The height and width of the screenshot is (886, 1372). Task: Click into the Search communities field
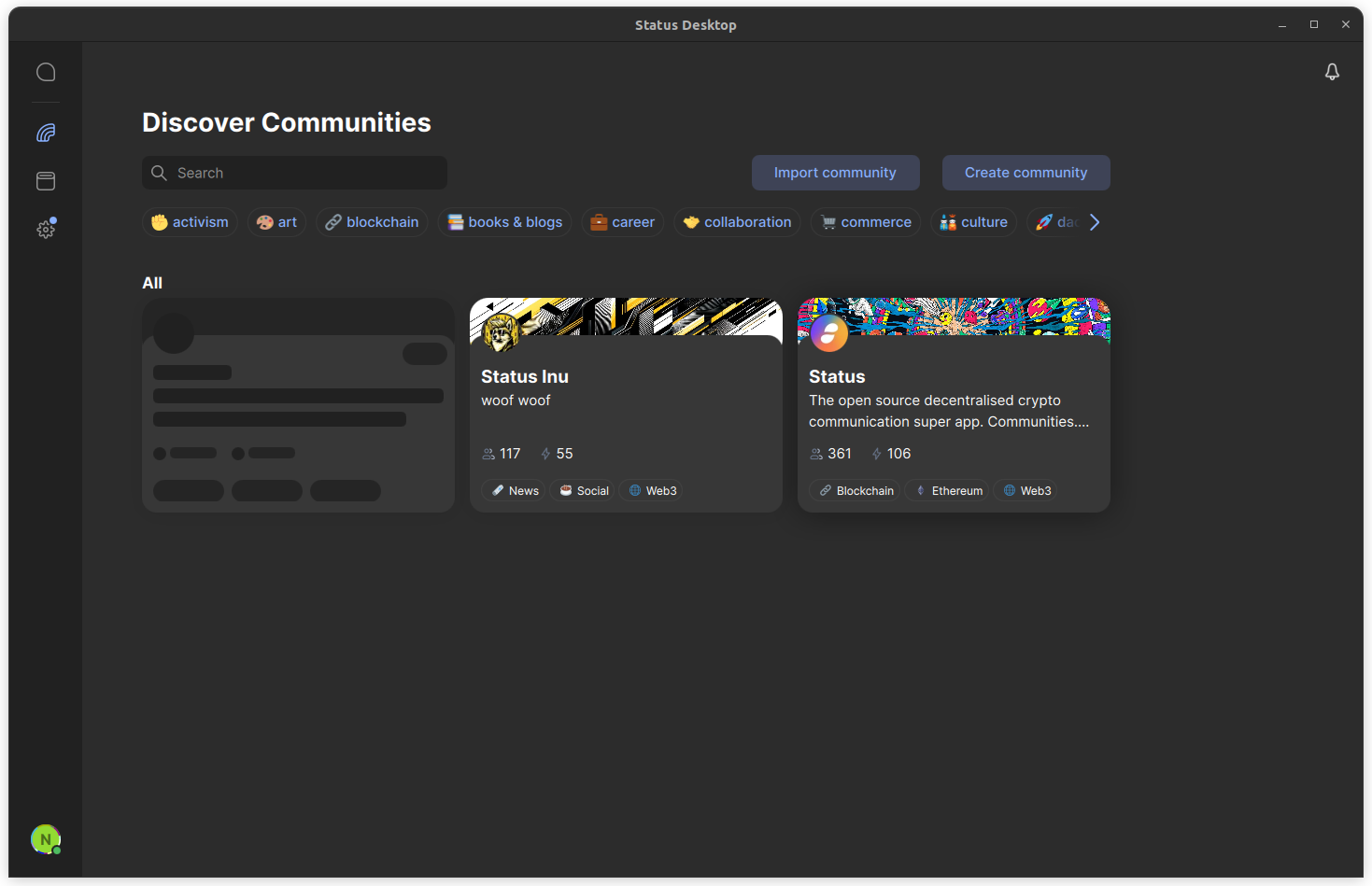click(x=294, y=173)
